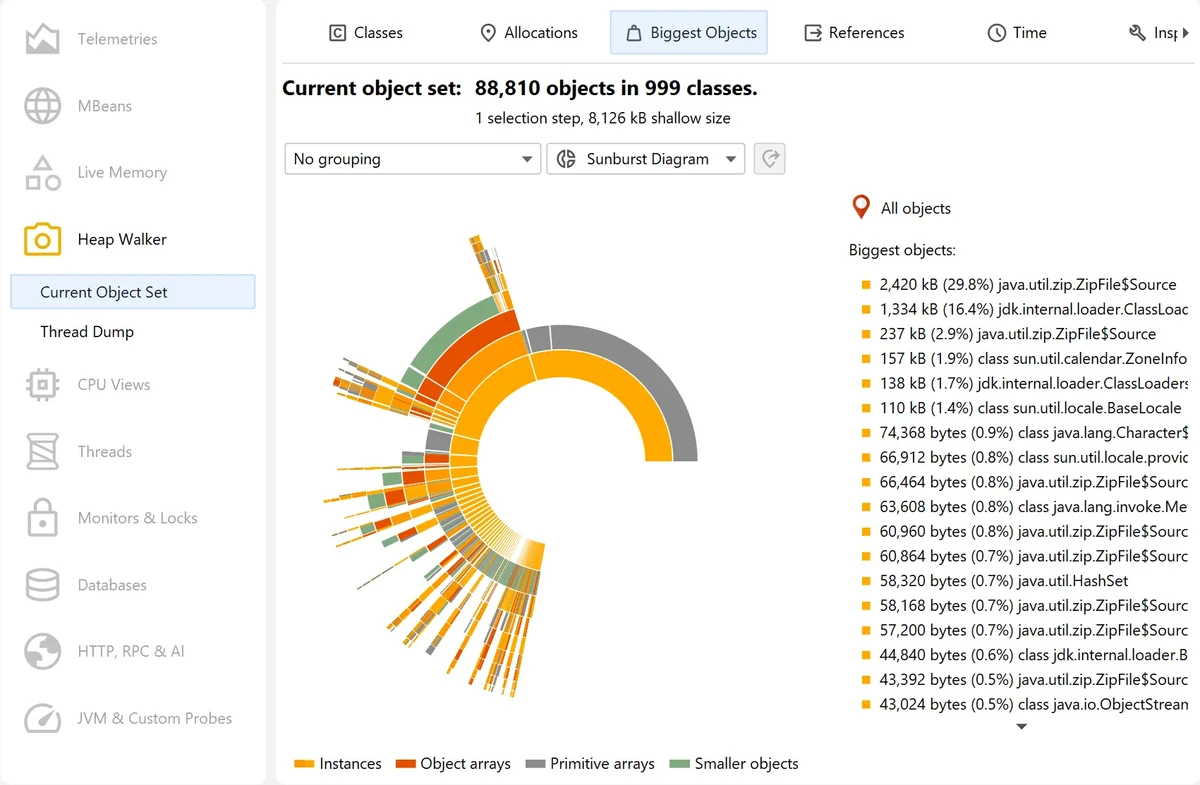Select the 44,840 bytes jdk.internal.loader entry
This screenshot has height=785, width=1200.
(x=1024, y=655)
